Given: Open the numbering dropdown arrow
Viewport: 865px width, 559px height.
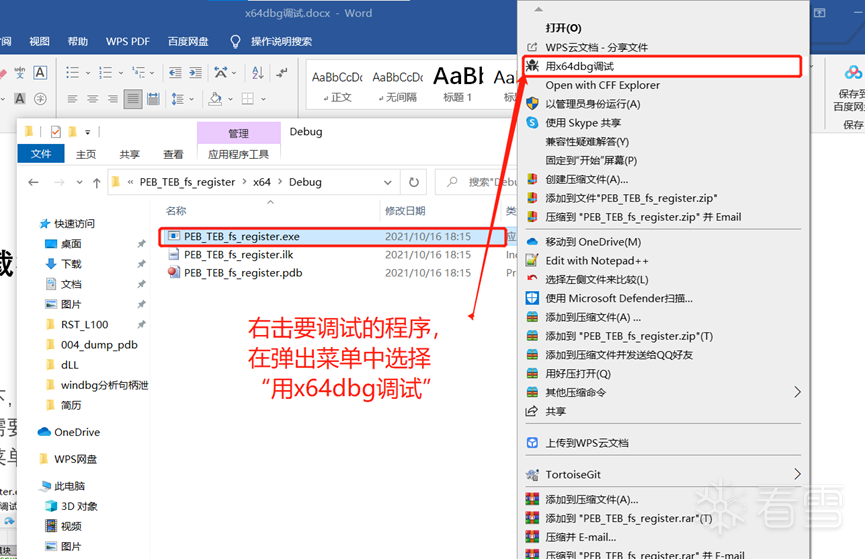Looking at the screenshot, I should (121, 73).
